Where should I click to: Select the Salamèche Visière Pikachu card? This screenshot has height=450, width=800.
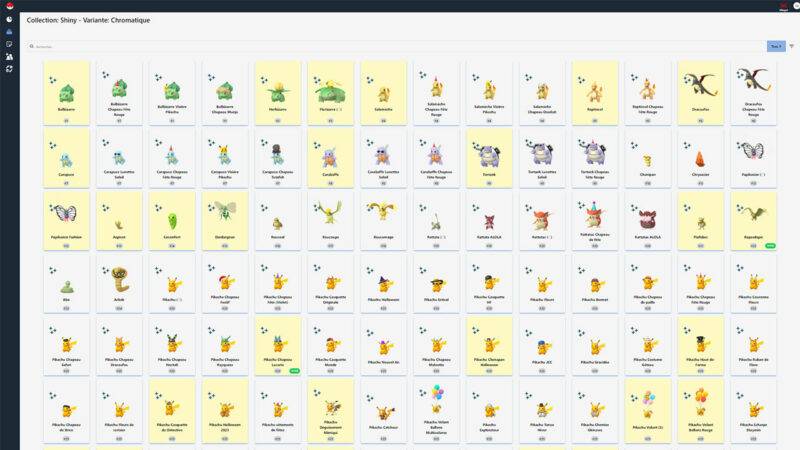[x=489, y=93]
